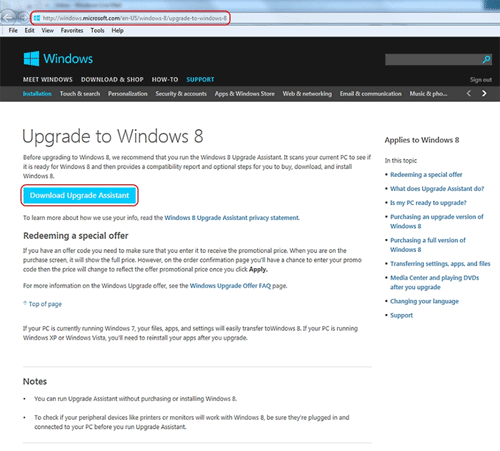500x451 pixels.
Task: Click the site favicon in address bar
Action: tap(37, 18)
